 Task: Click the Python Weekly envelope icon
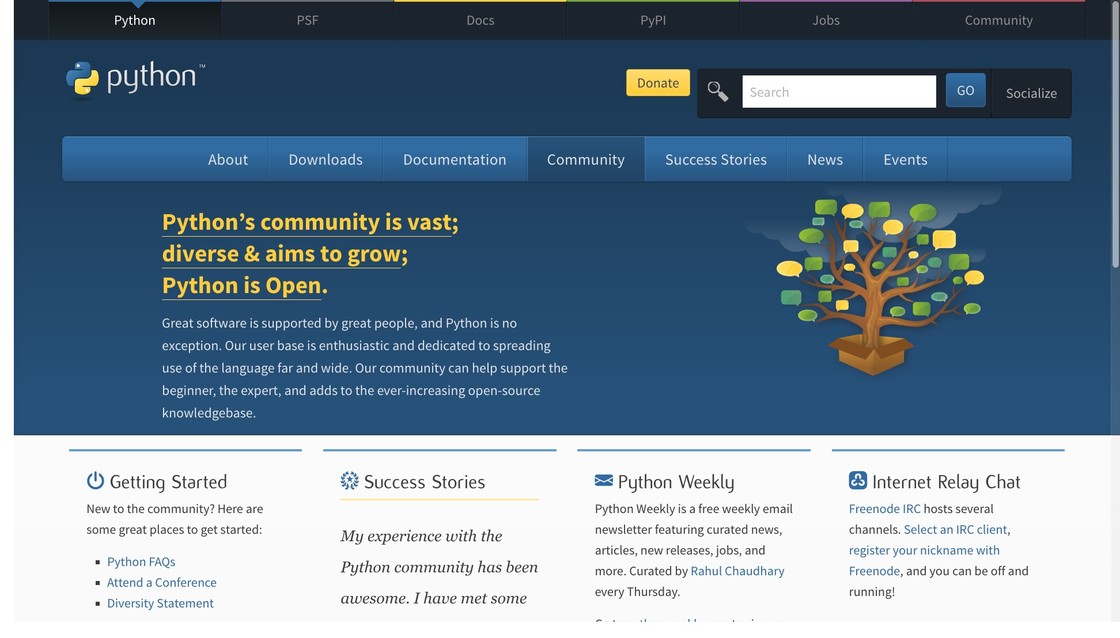603,481
